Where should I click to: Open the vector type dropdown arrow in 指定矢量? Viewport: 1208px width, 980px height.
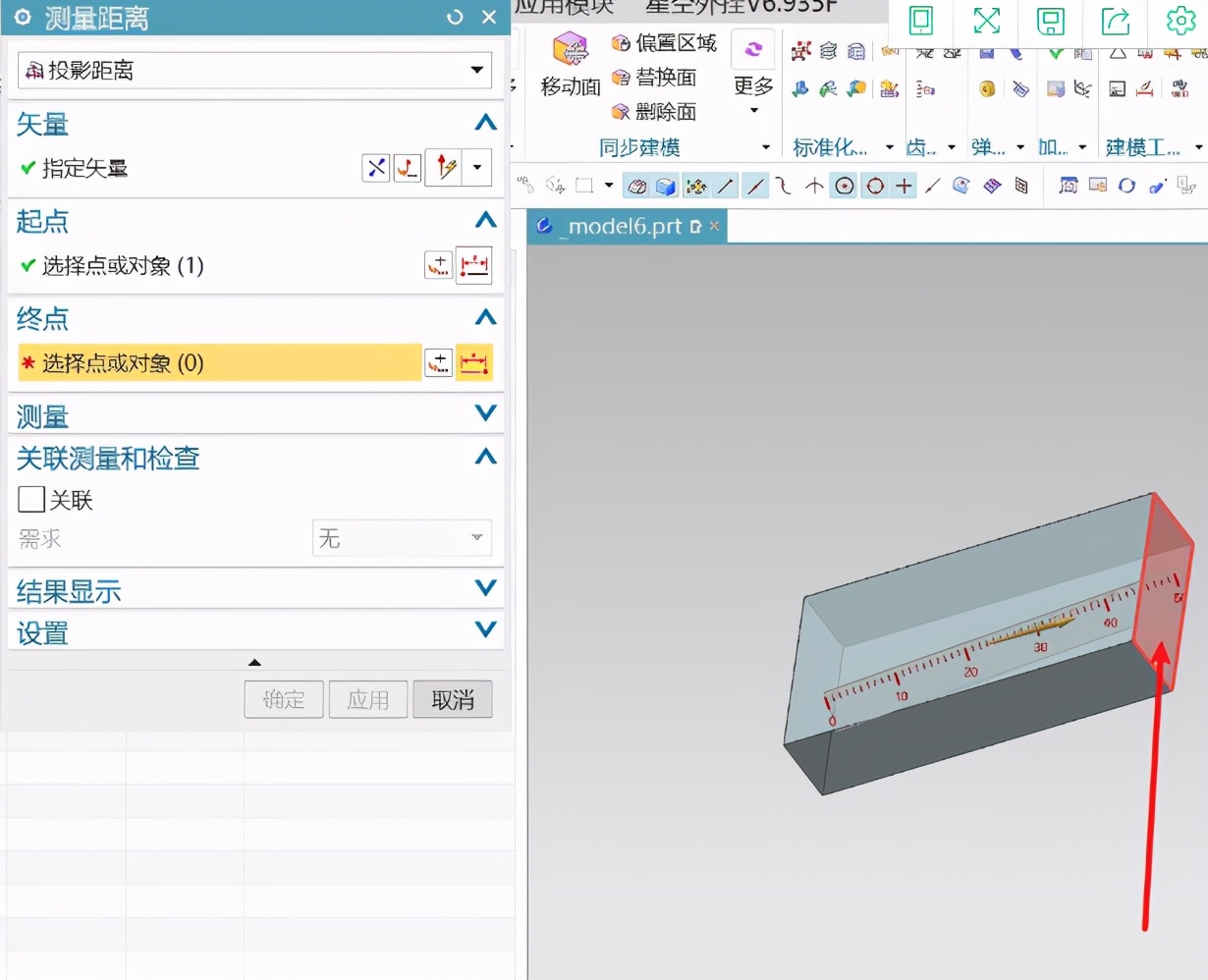tap(477, 168)
